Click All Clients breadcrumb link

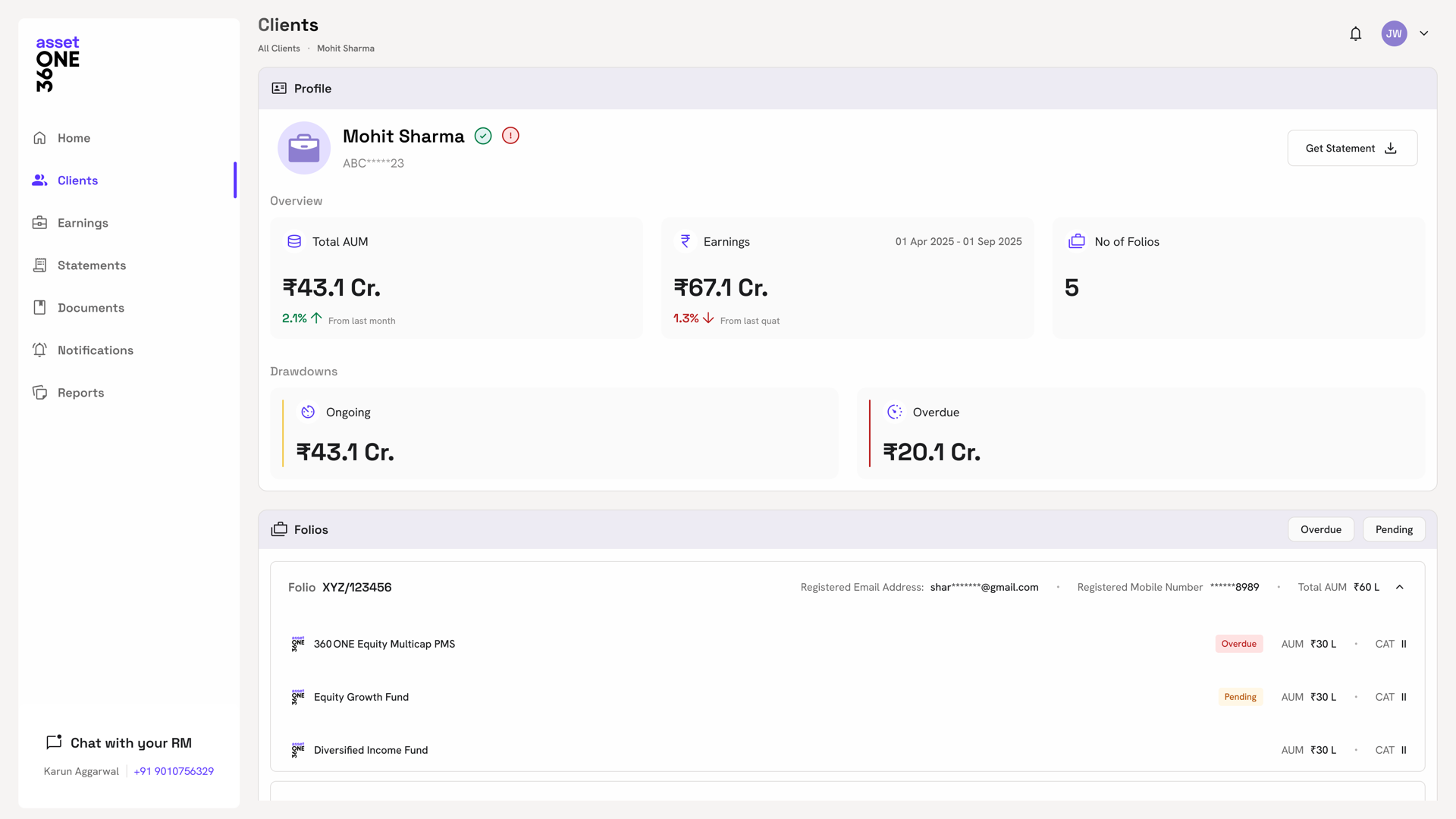(x=279, y=49)
